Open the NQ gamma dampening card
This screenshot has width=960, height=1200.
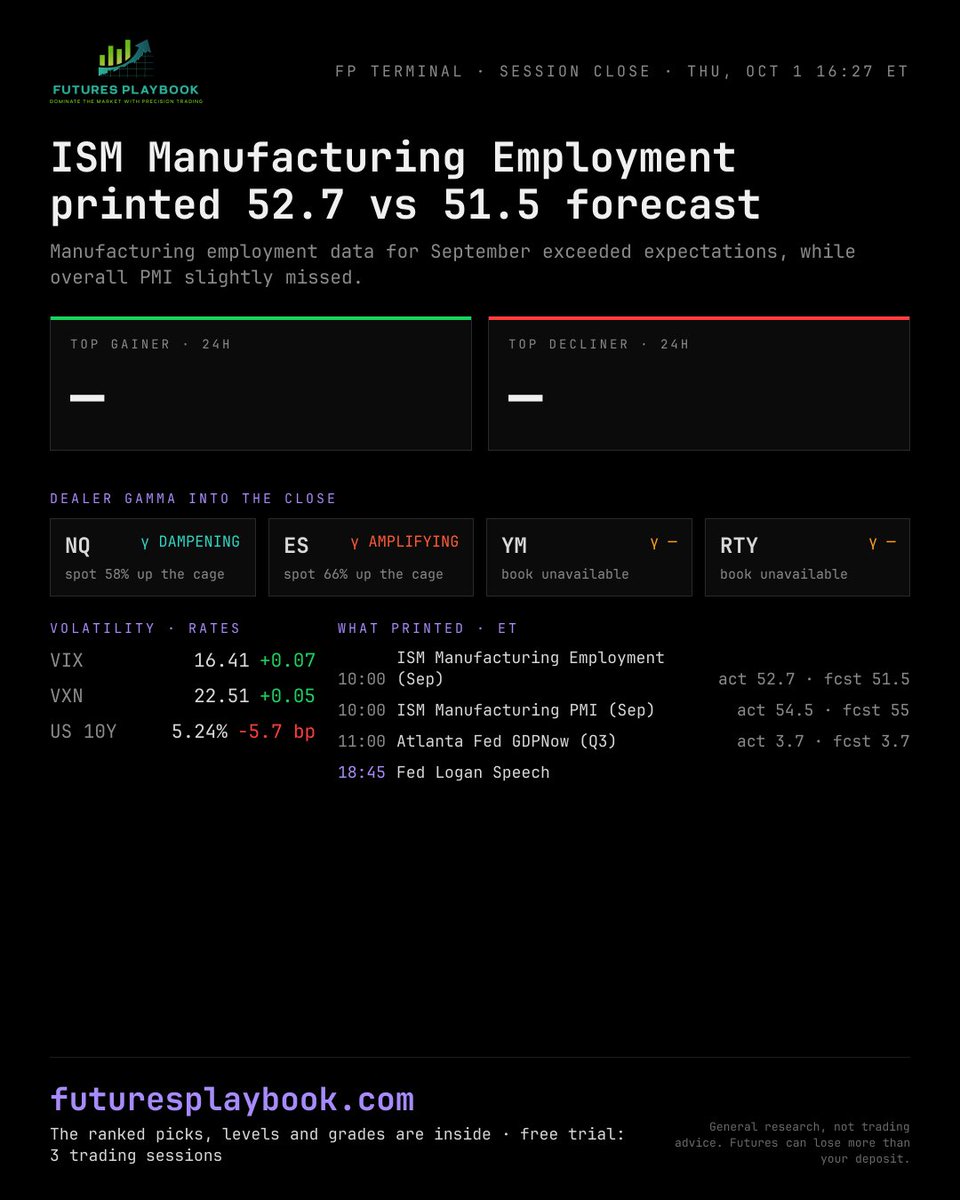tap(153, 557)
